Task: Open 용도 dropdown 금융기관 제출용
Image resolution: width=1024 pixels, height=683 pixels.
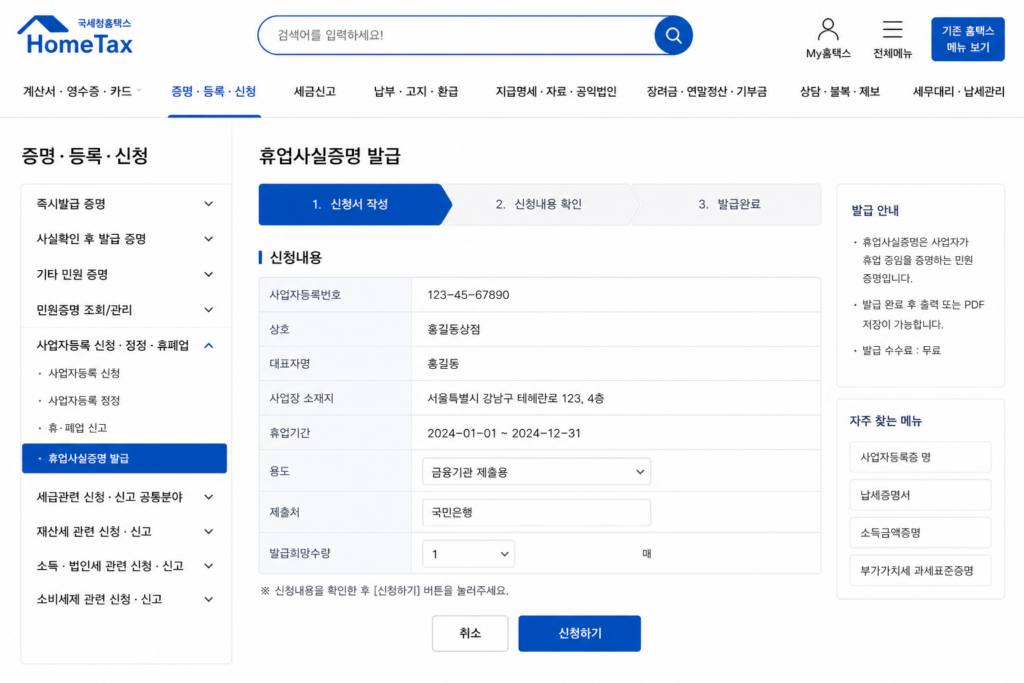Action: click(x=536, y=471)
